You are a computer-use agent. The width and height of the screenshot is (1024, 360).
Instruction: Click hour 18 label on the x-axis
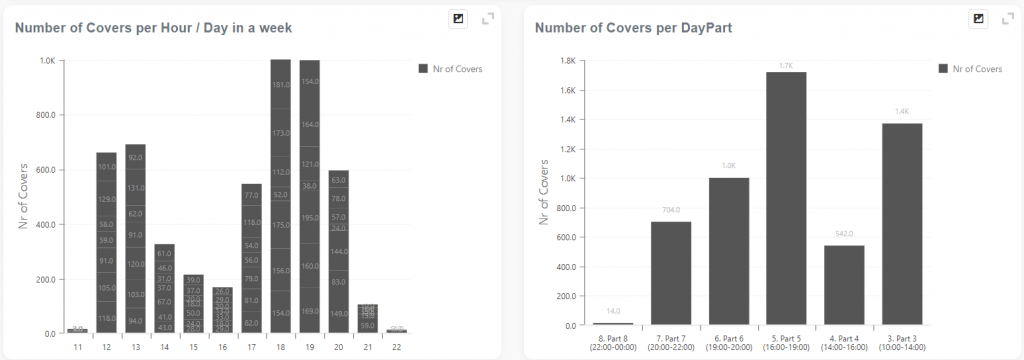point(281,347)
